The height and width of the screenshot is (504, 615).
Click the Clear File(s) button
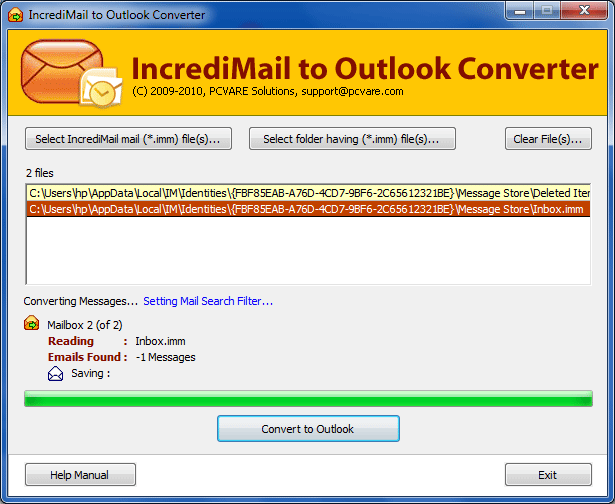[x=548, y=138]
